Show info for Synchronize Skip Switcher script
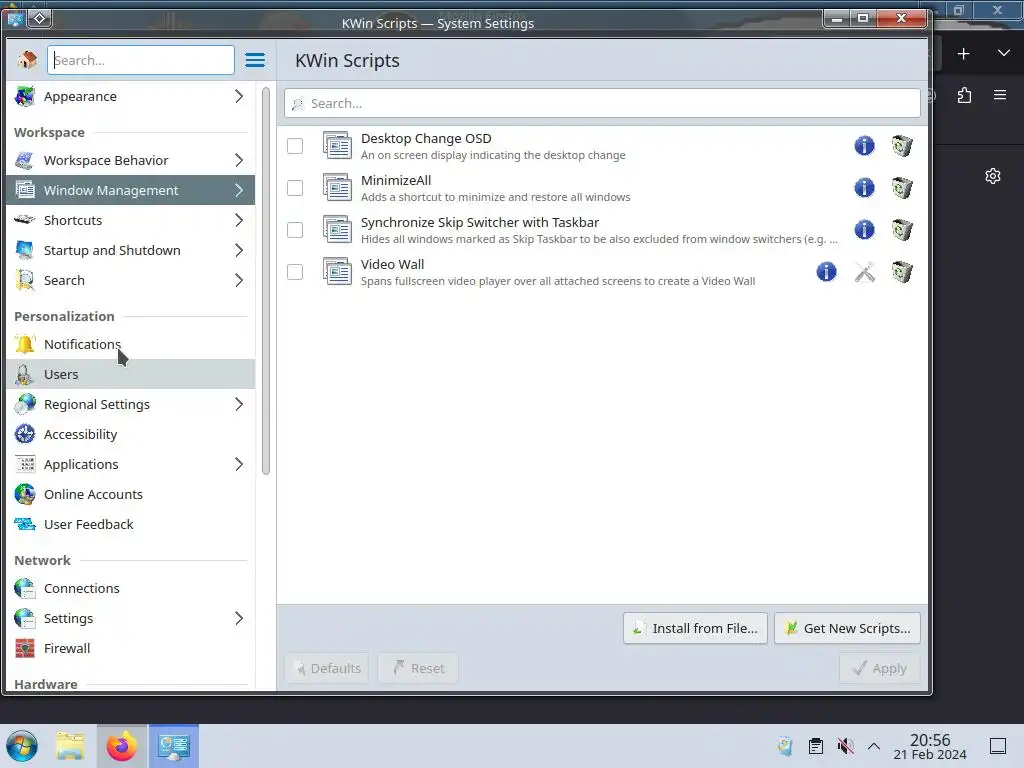This screenshot has height=768, width=1024. pyautogui.click(x=864, y=230)
